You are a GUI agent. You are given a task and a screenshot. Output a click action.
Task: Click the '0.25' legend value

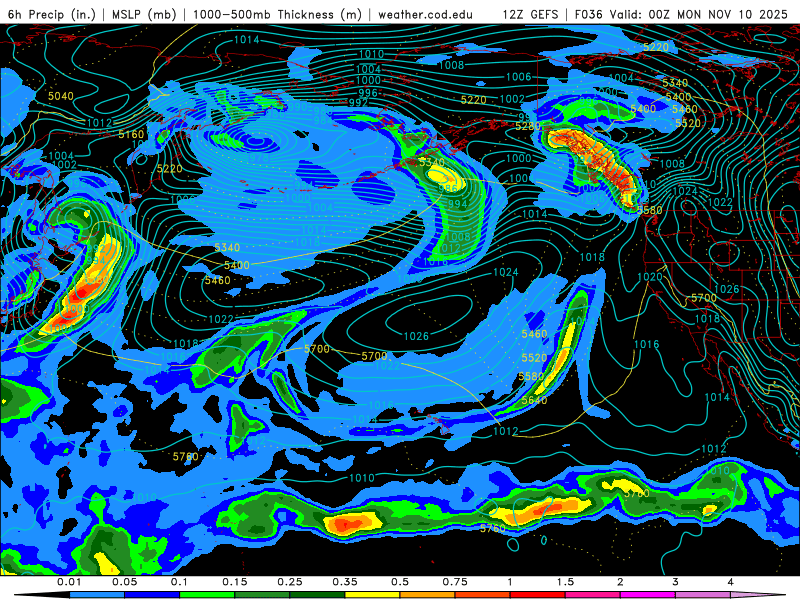coord(290,582)
